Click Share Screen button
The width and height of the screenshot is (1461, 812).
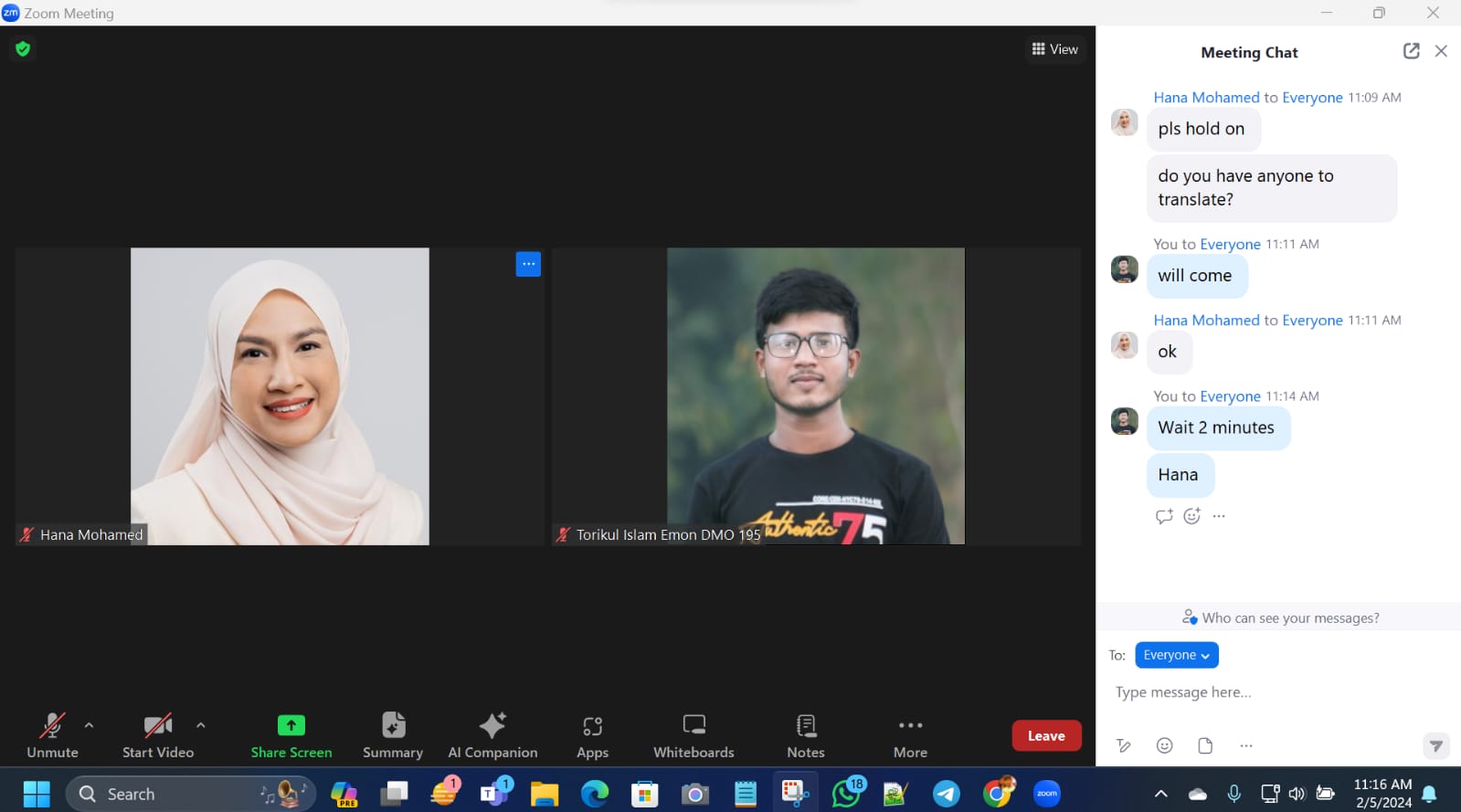click(x=291, y=734)
